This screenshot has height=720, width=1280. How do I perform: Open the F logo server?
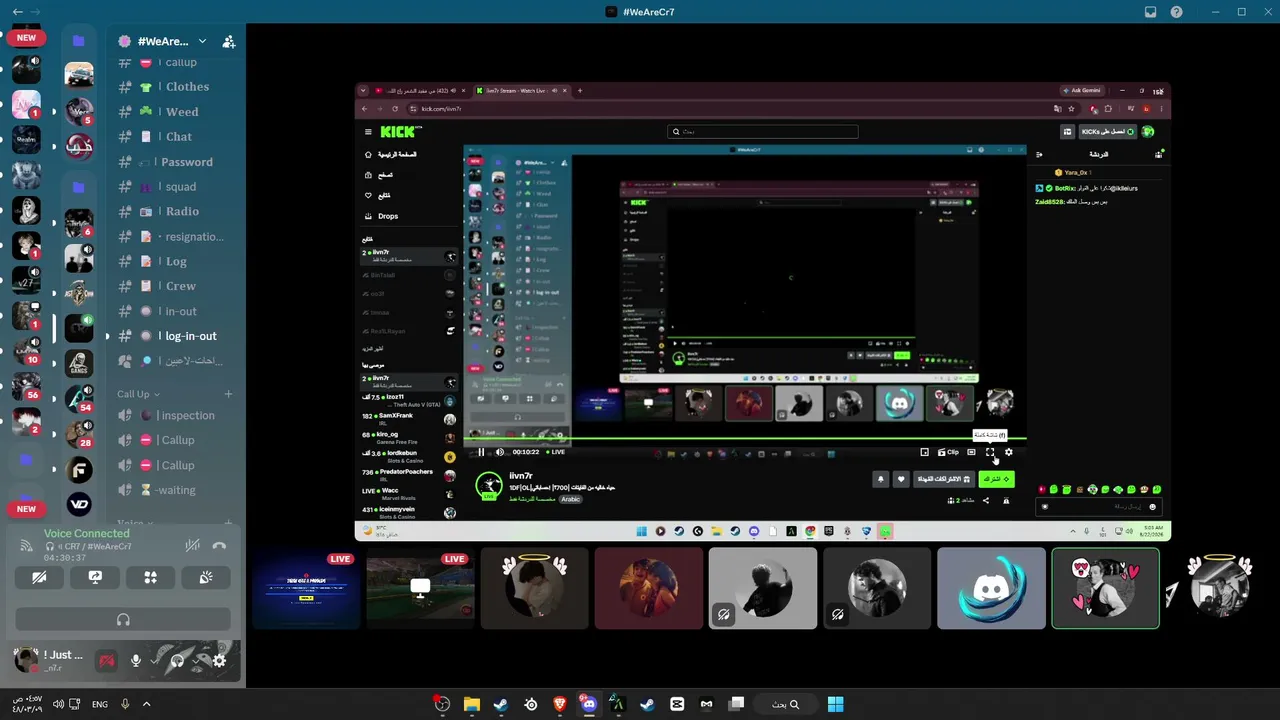79,469
